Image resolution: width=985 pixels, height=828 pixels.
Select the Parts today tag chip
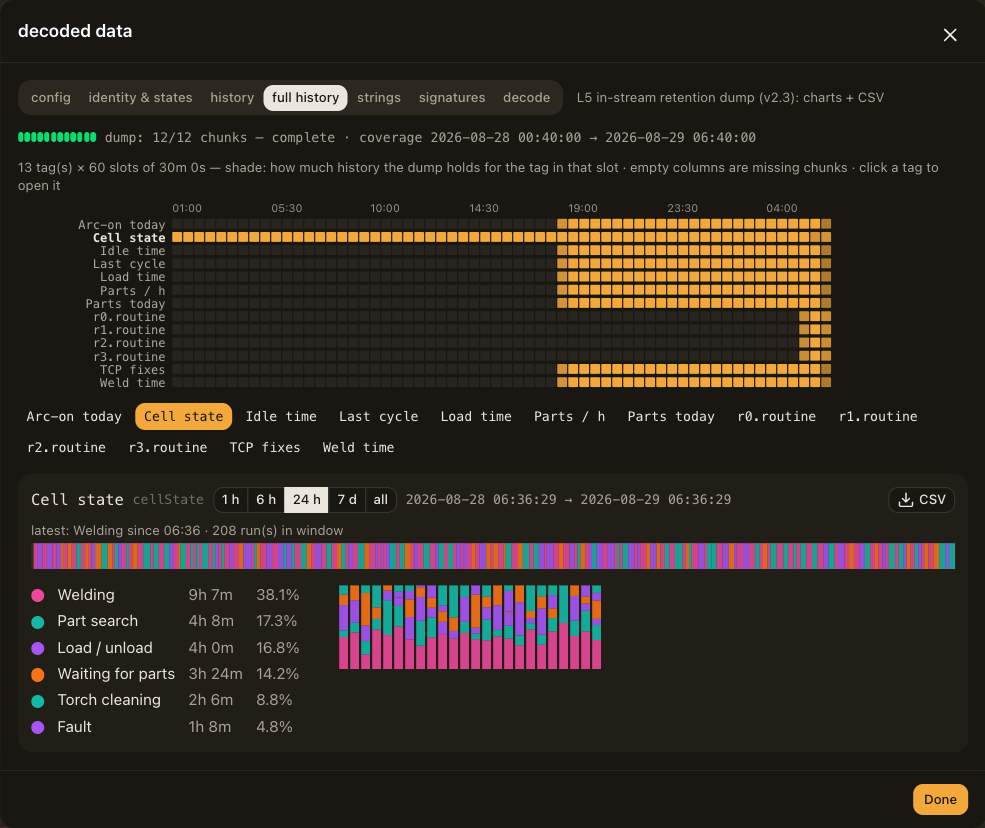[671, 417]
